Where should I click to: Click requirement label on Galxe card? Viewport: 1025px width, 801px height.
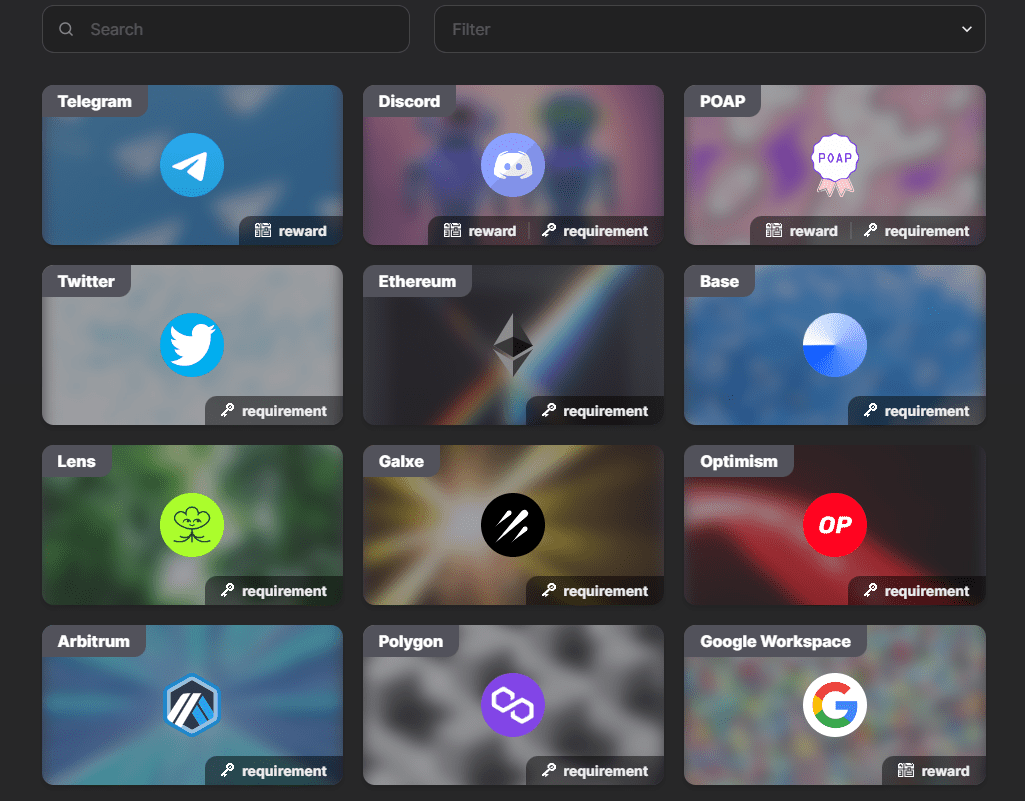[x=605, y=590]
